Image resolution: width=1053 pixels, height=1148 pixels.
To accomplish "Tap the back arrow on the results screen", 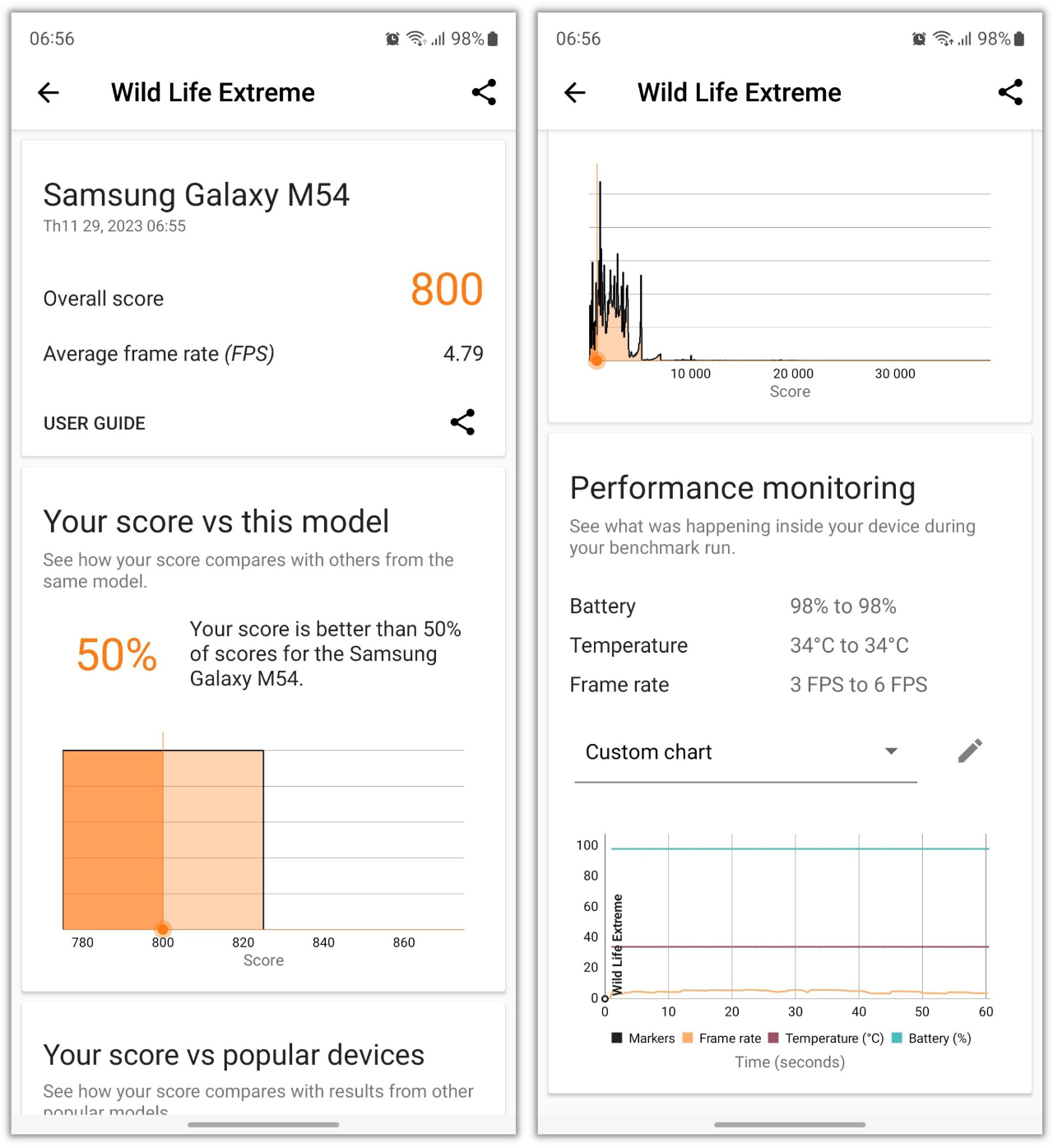I will (48, 92).
